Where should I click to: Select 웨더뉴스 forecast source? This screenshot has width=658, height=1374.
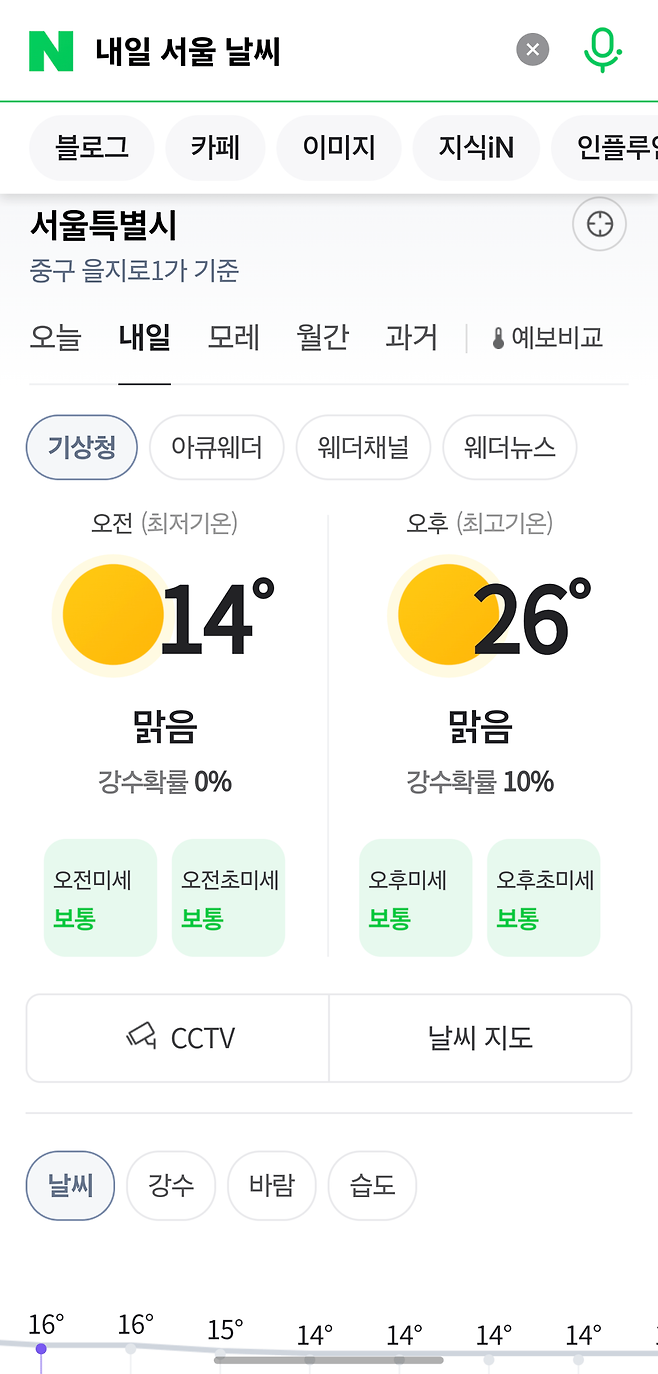tap(509, 447)
